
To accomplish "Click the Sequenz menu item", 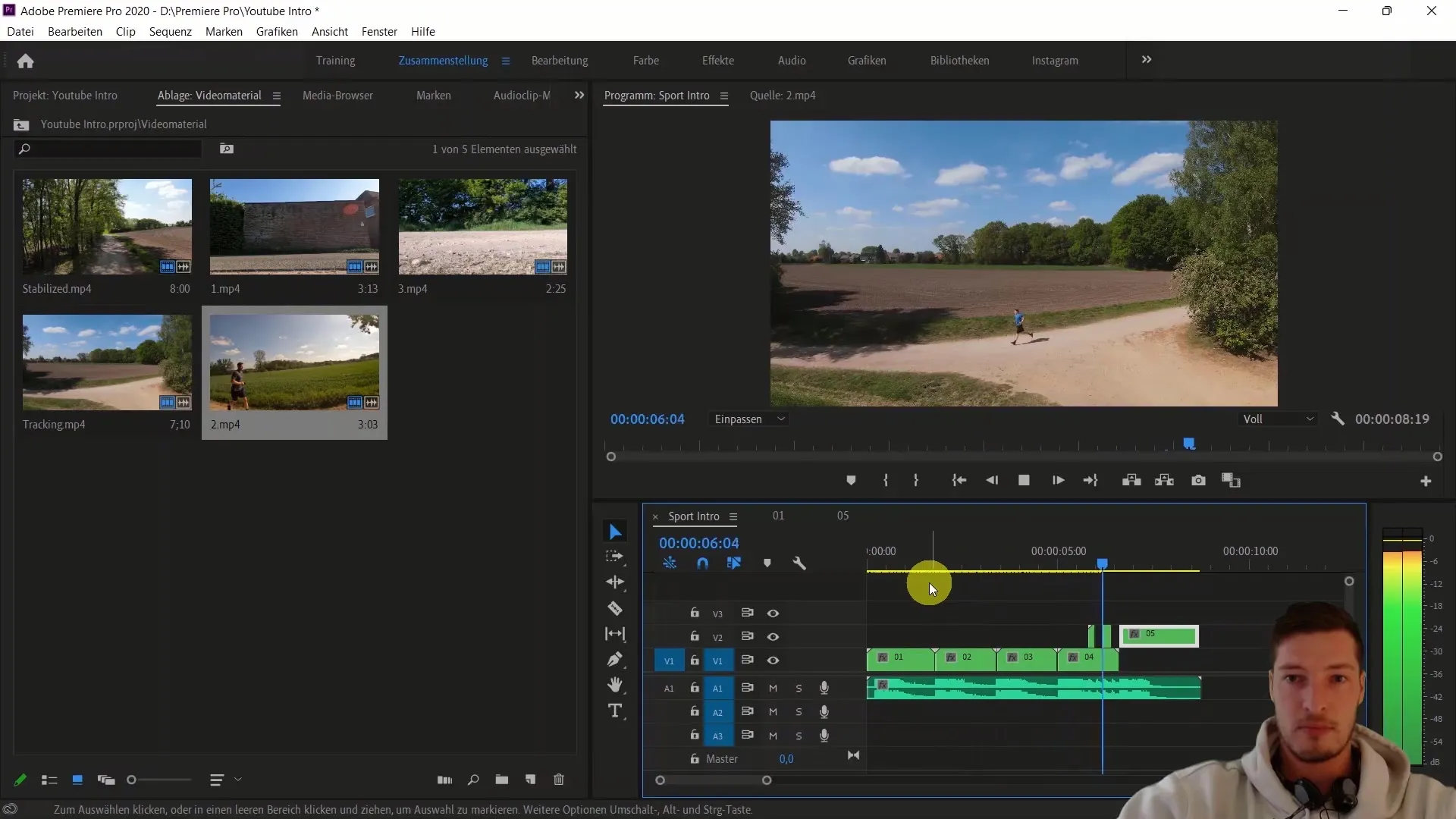I will tap(170, 31).
